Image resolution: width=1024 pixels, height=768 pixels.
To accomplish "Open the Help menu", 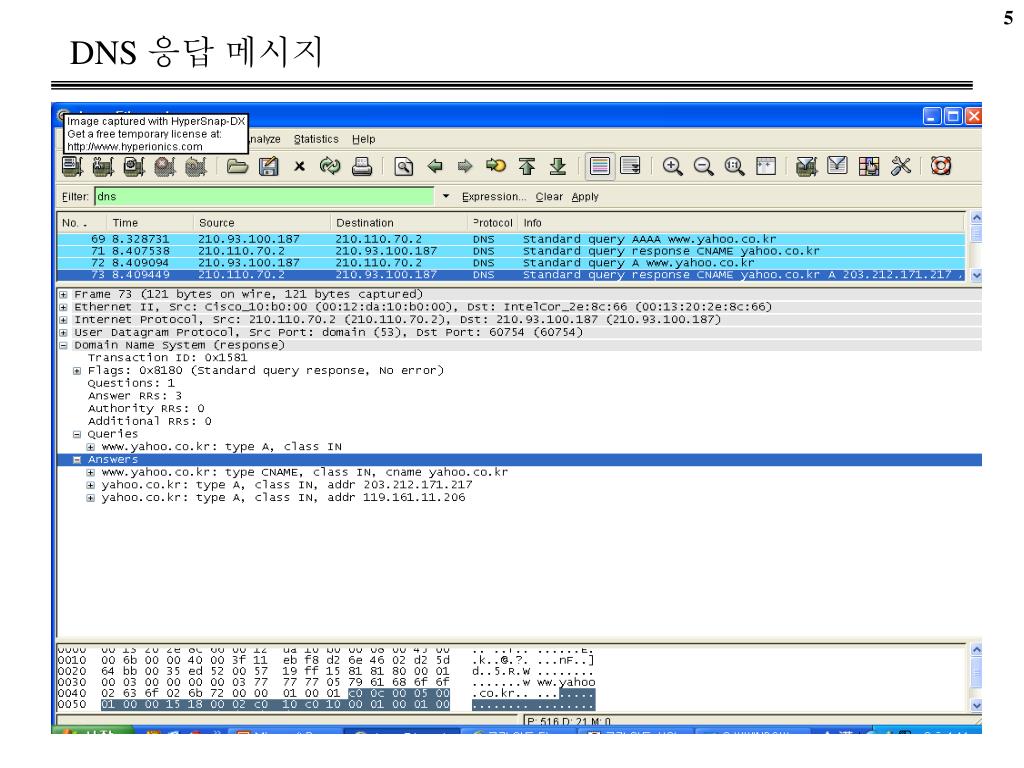I will tap(364, 139).
